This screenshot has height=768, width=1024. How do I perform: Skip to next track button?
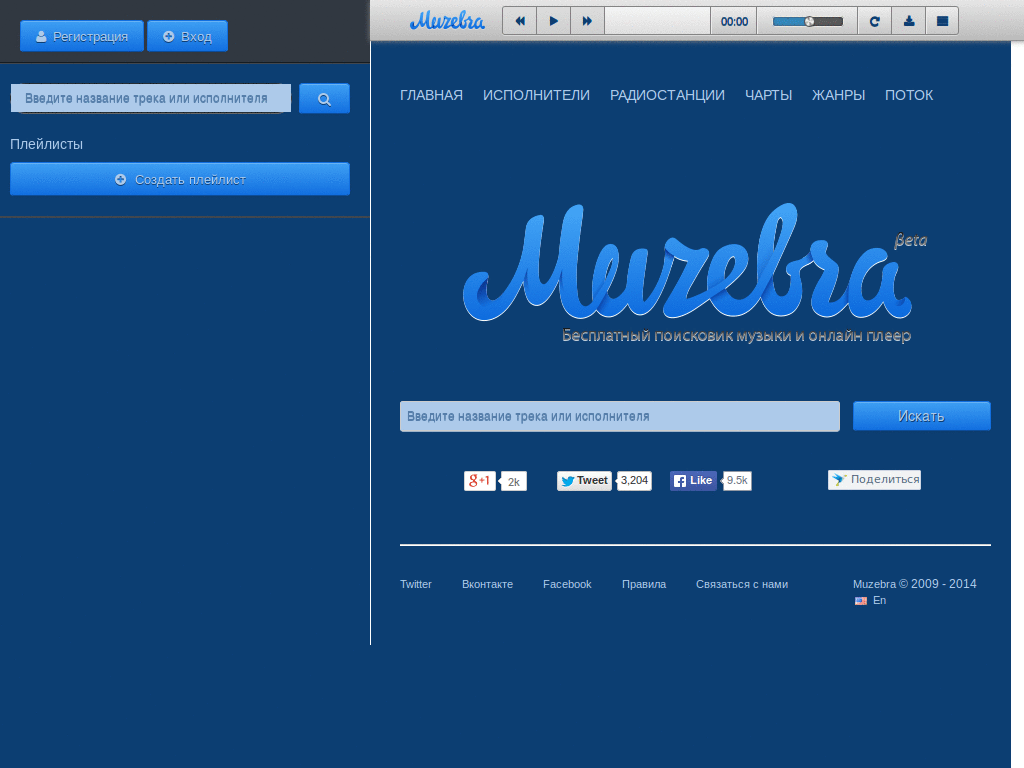(588, 21)
